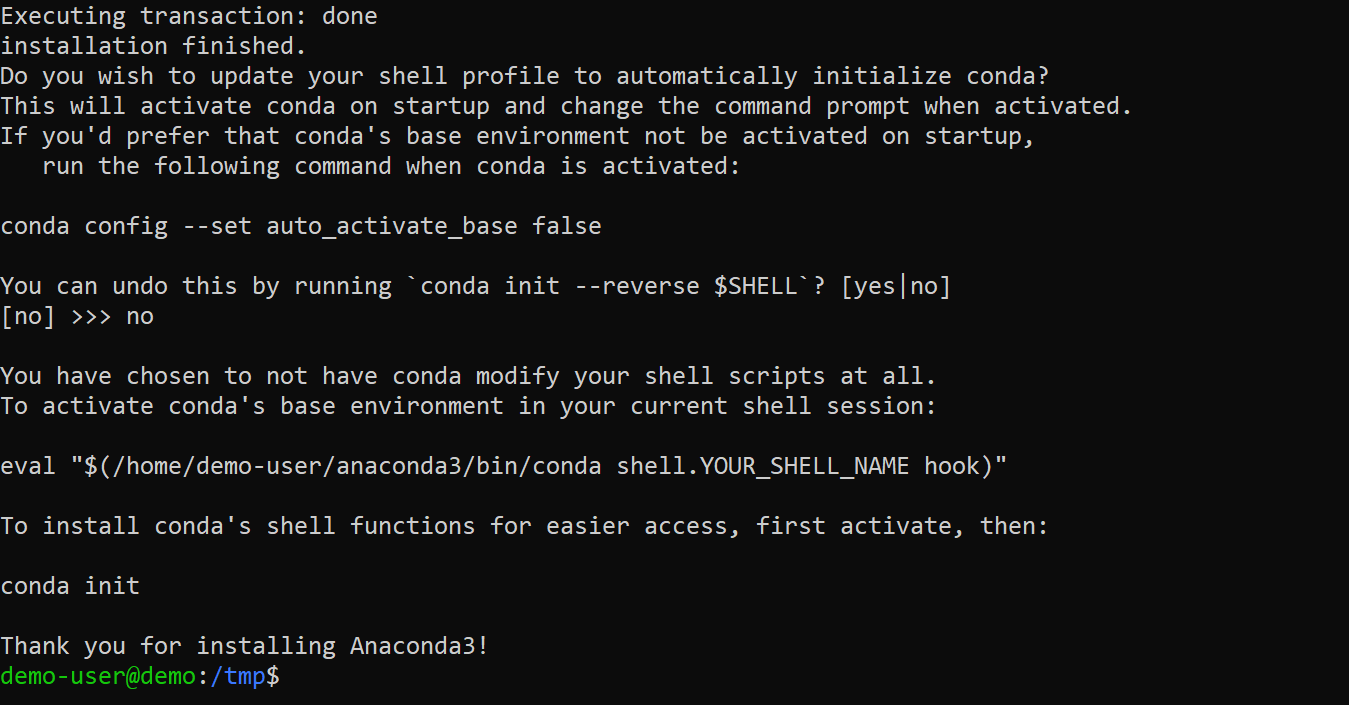The width and height of the screenshot is (1350, 705).
Task: Click the "Executing transaction: done" line
Action: pyautogui.click(x=189, y=16)
